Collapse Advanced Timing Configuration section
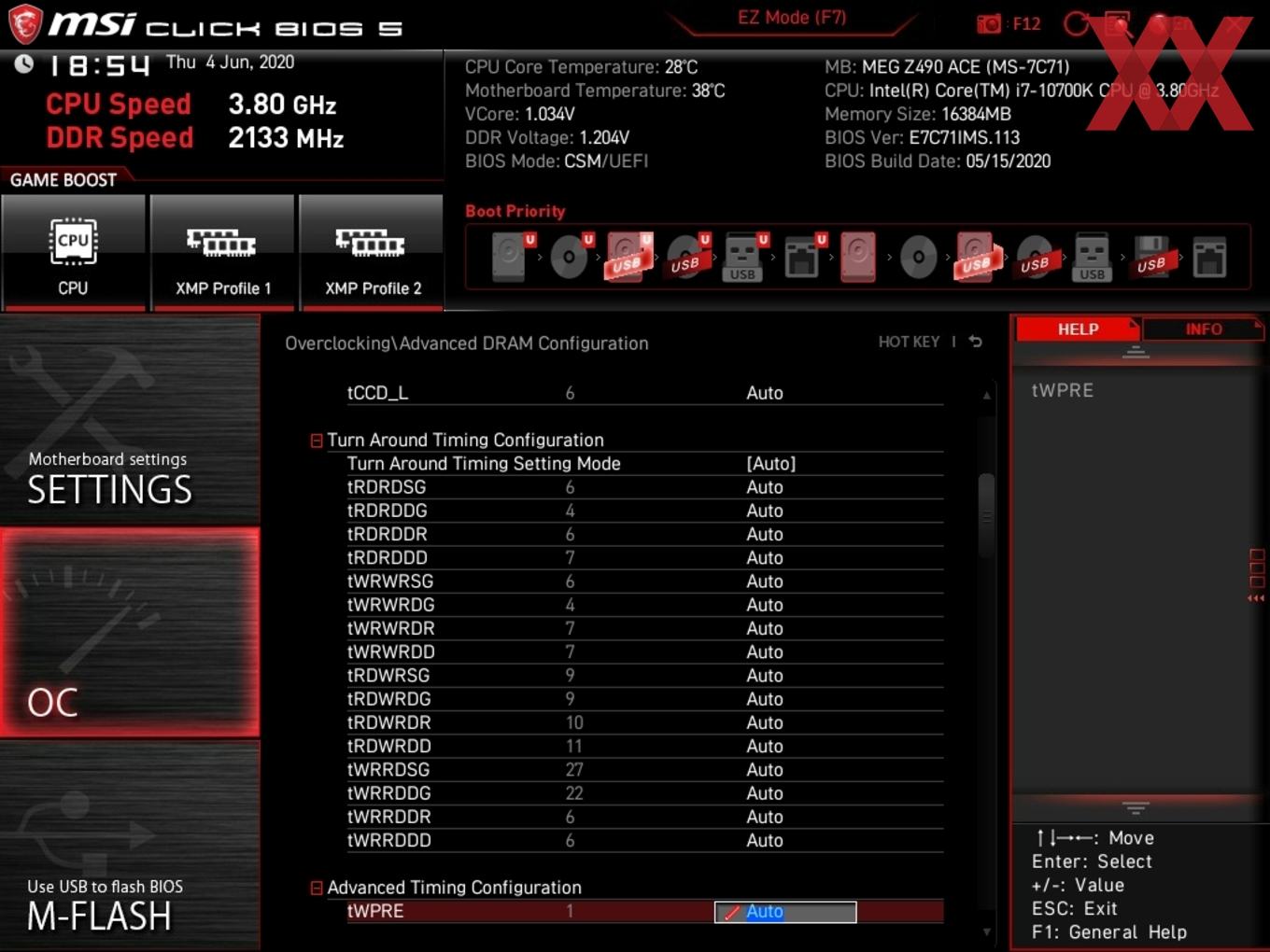Viewport: 1270px width, 952px height. pos(317,889)
